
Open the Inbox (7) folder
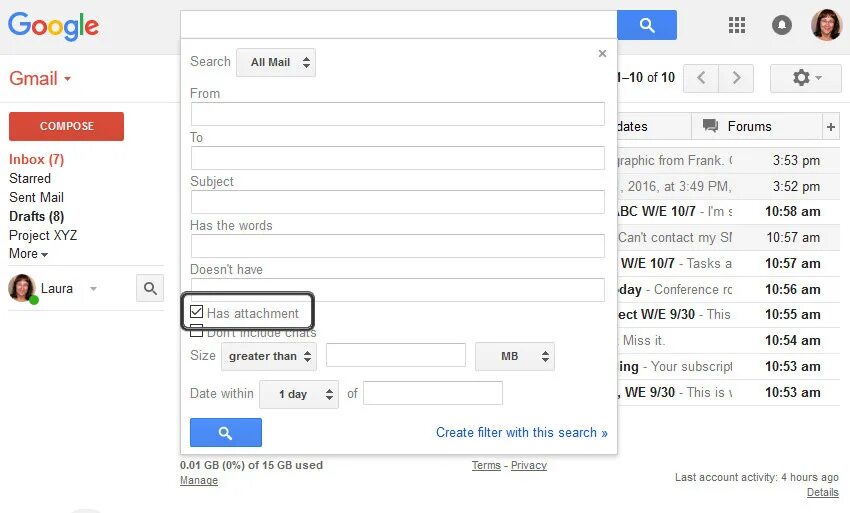[x=36, y=159]
